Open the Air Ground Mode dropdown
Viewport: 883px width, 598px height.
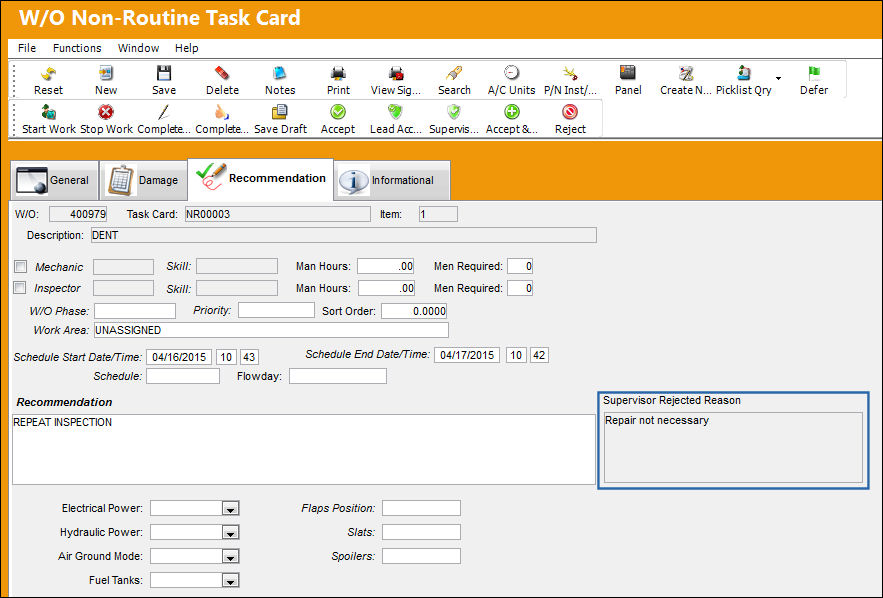pyautogui.click(x=230, y=556)
